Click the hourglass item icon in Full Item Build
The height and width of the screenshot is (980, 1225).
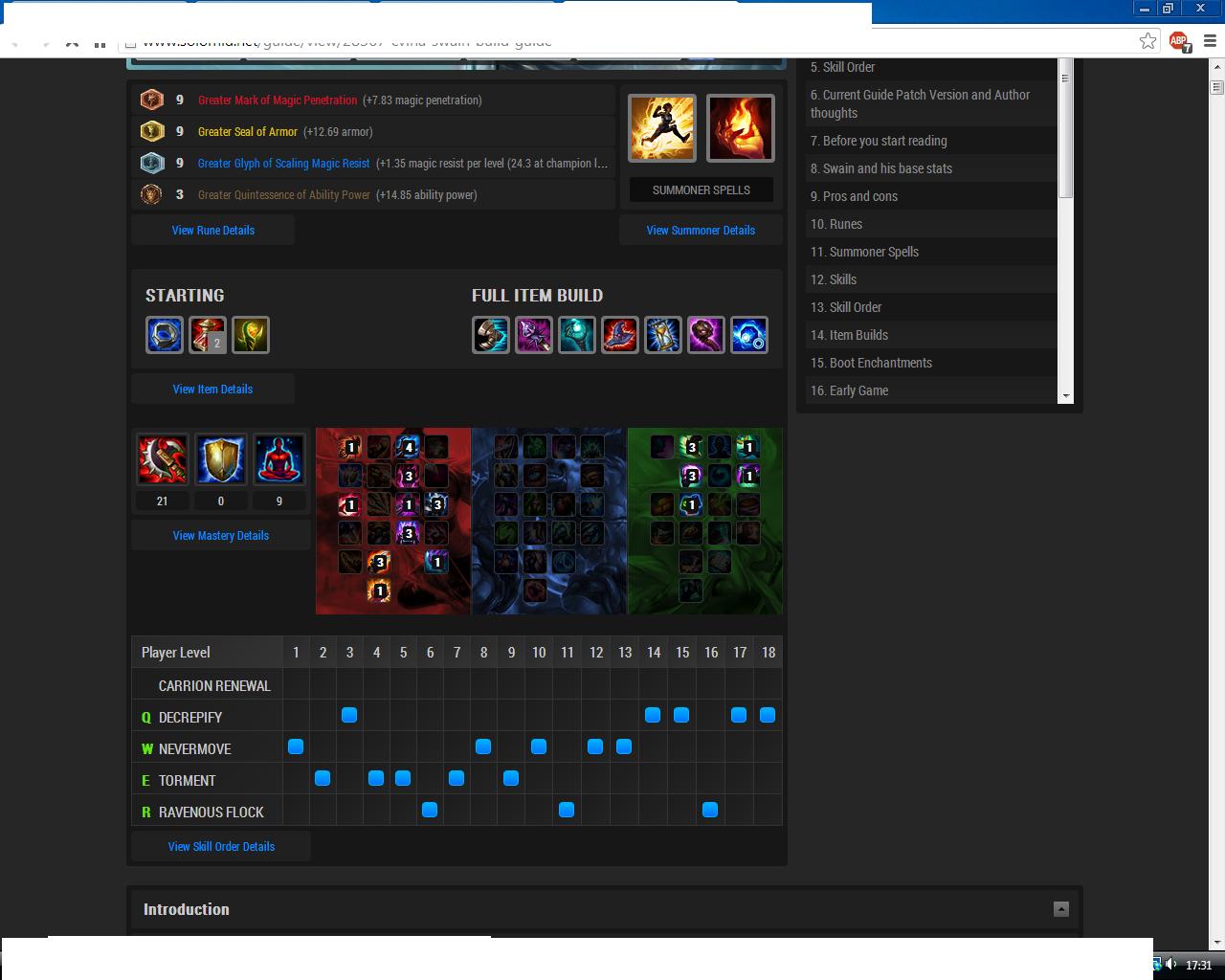(x=663, y=335)
